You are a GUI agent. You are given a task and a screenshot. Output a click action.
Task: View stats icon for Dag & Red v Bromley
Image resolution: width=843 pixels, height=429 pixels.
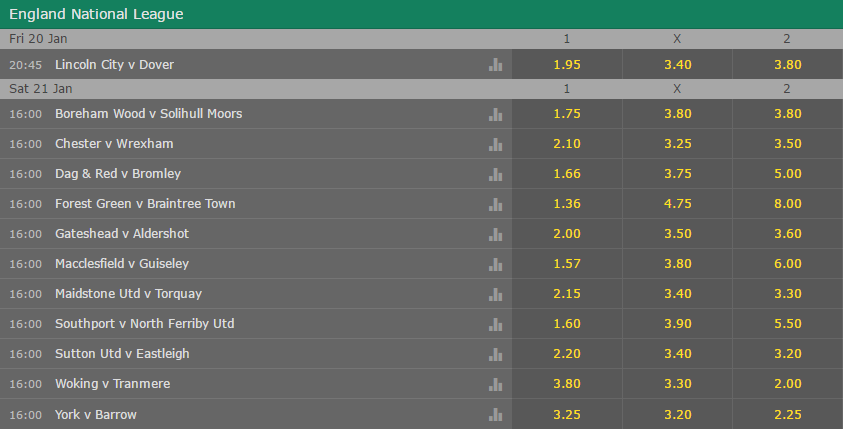495,174
